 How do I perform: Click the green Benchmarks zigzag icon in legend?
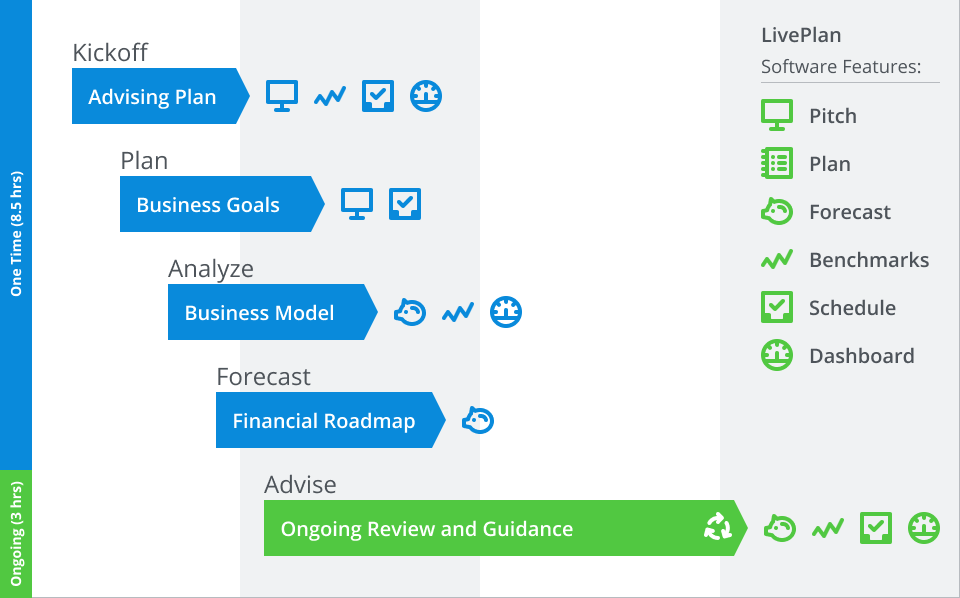click(777, 260)
